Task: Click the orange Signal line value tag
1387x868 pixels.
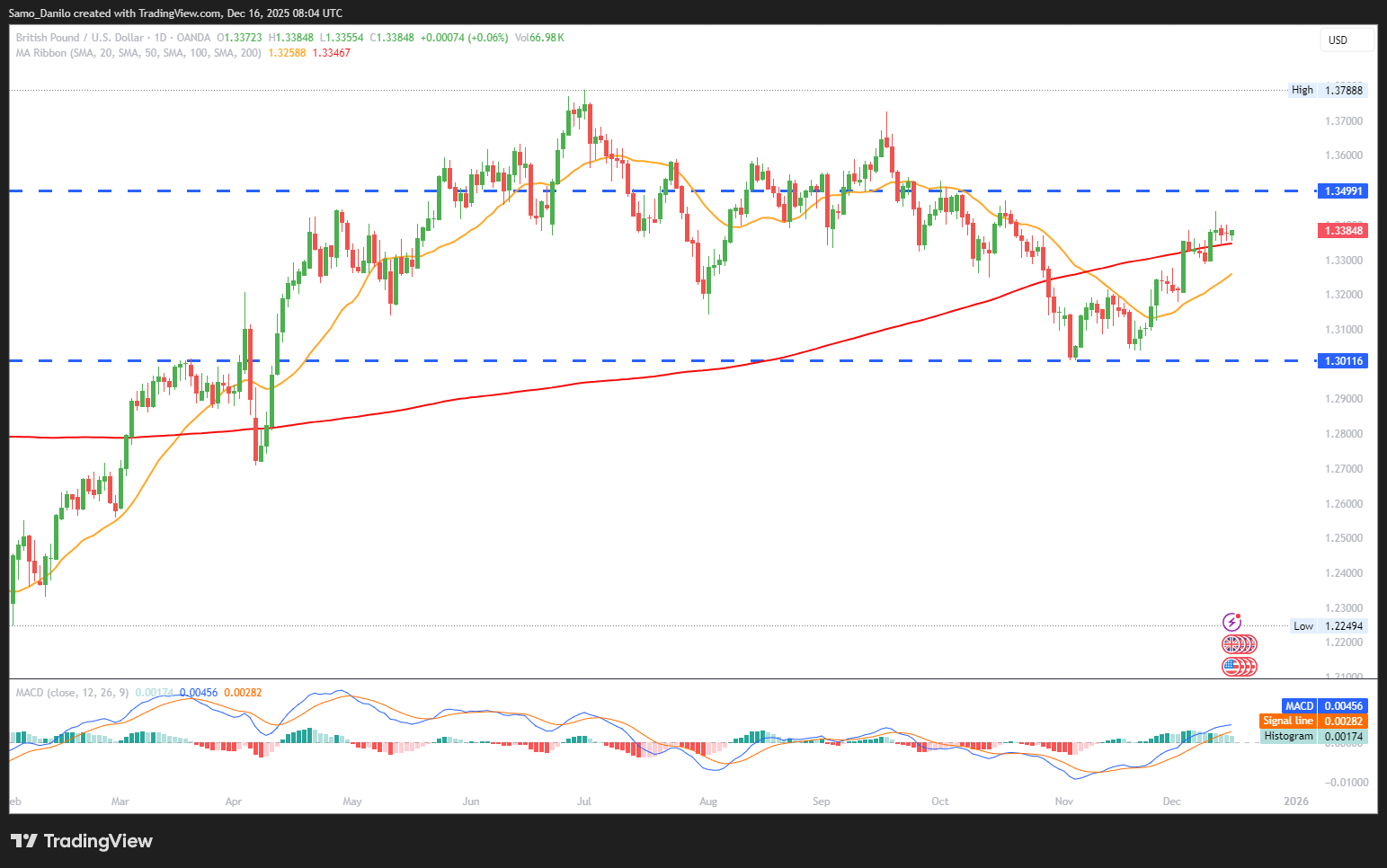Action: 1313,721
